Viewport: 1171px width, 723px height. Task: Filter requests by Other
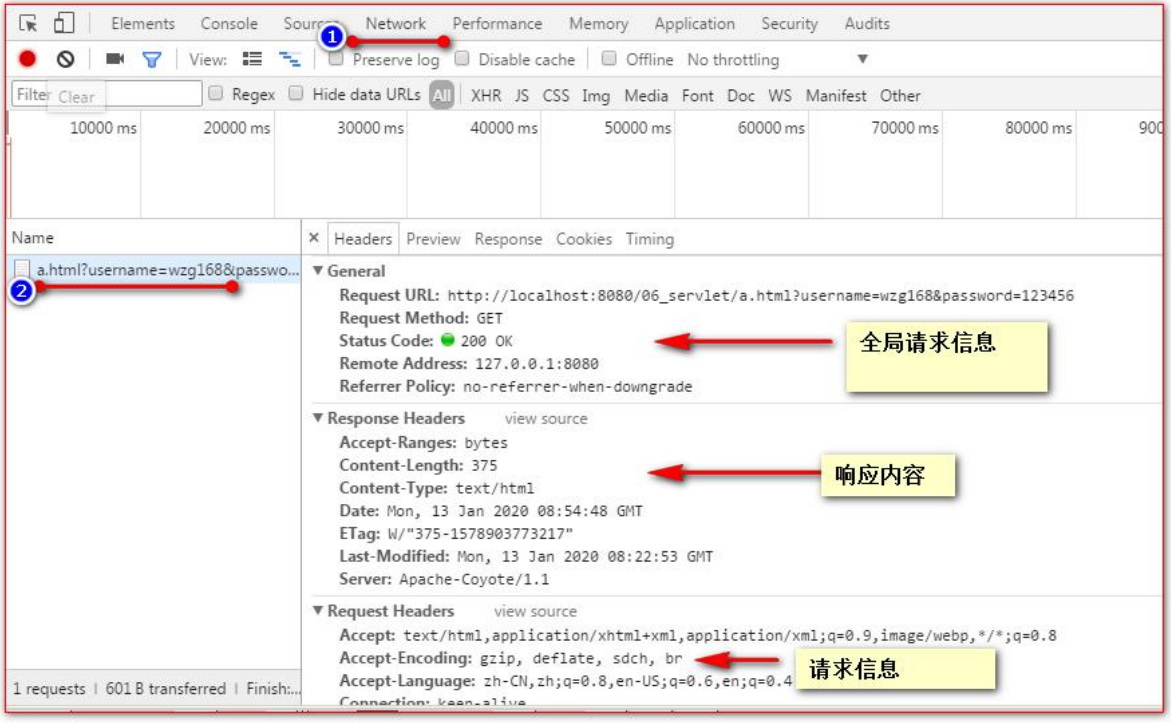900,96
